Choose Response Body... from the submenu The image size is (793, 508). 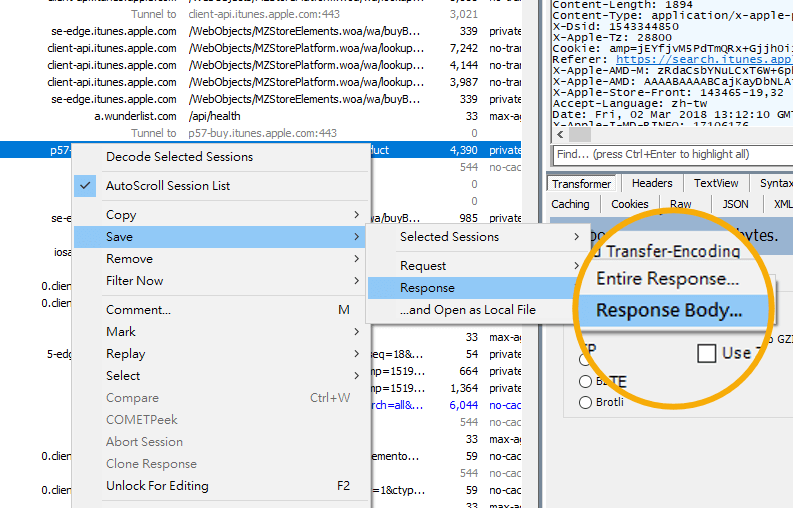coord(669,310)
